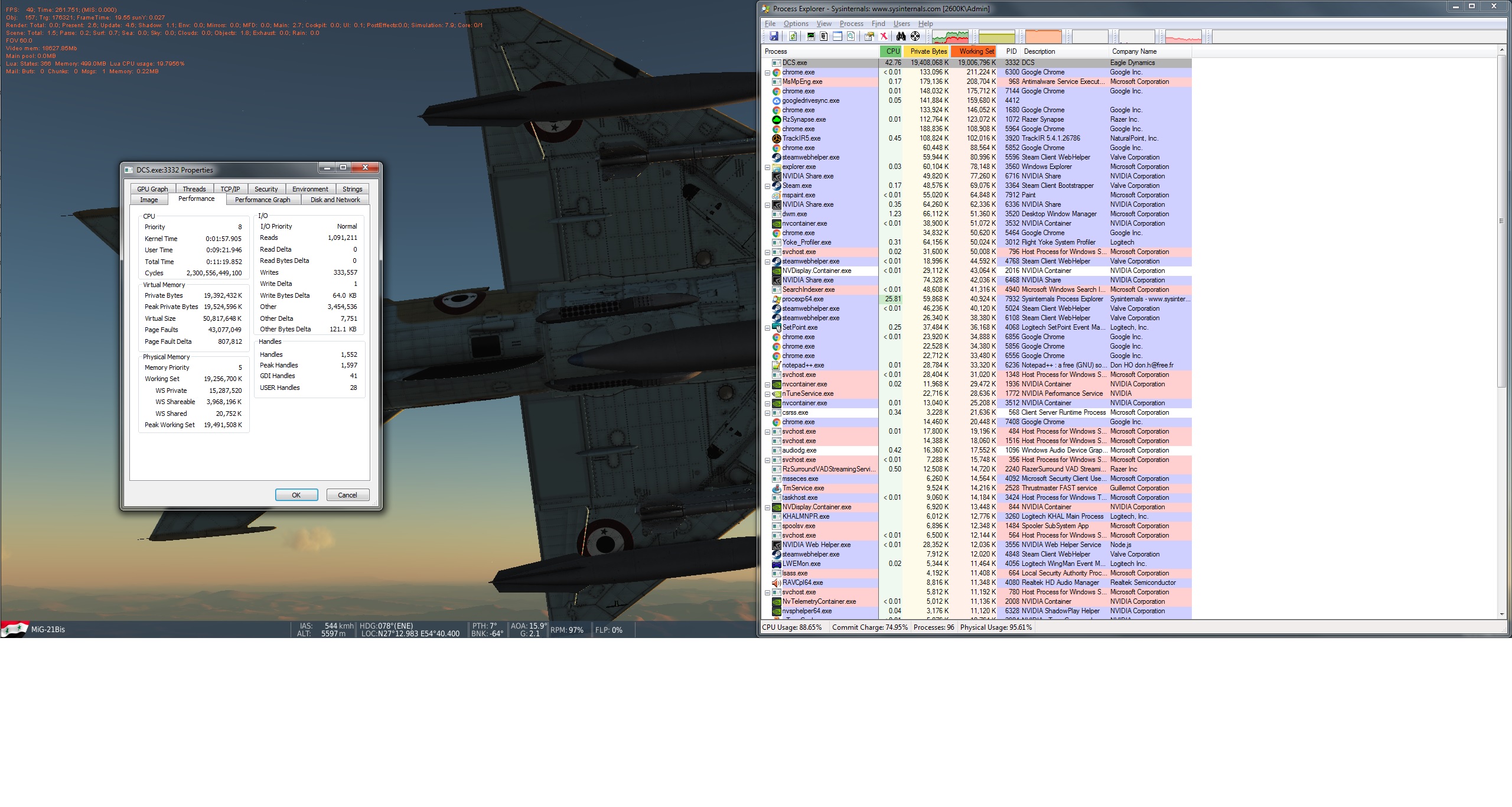Open the Users menu

click(x=901, y=24)
